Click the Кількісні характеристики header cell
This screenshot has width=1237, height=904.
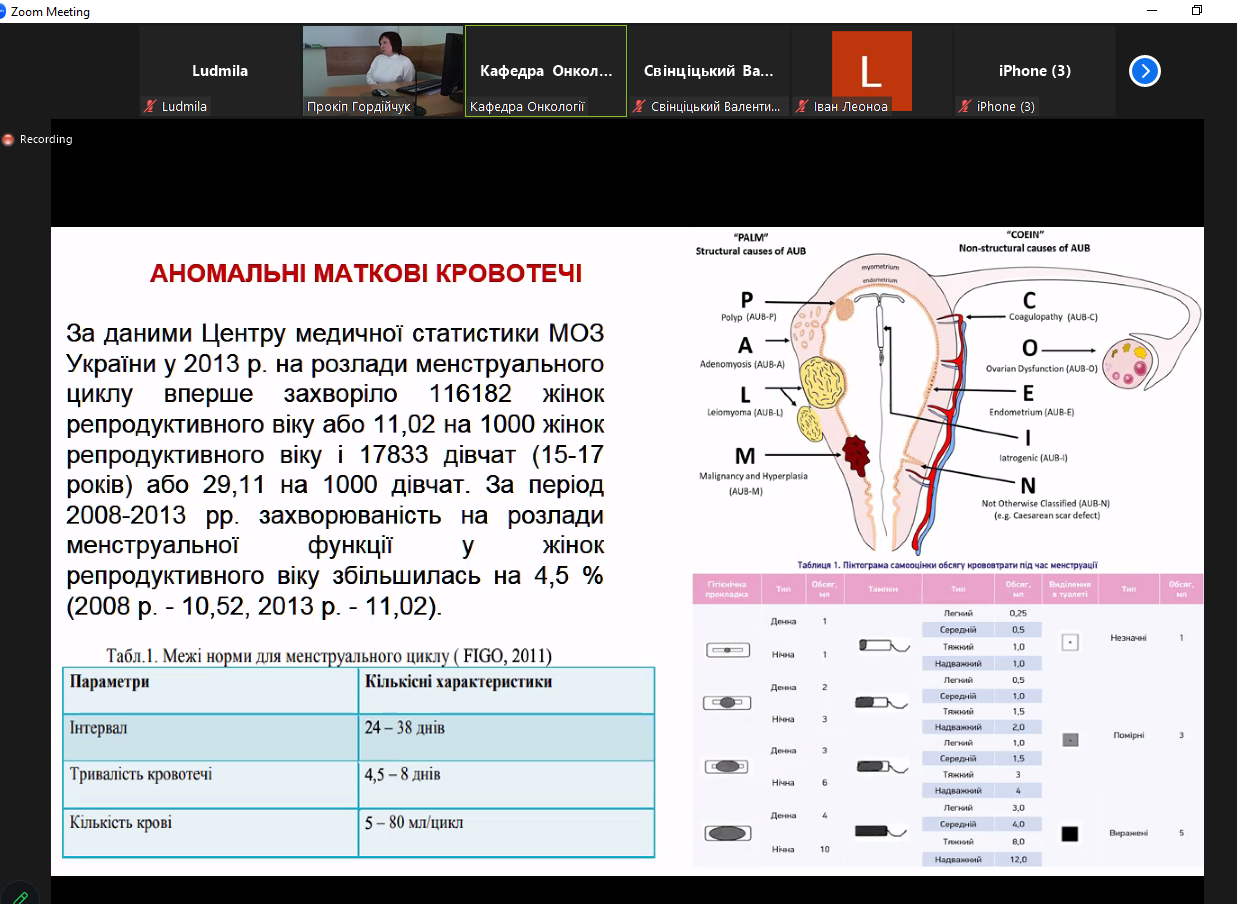[x=506, y=690]
